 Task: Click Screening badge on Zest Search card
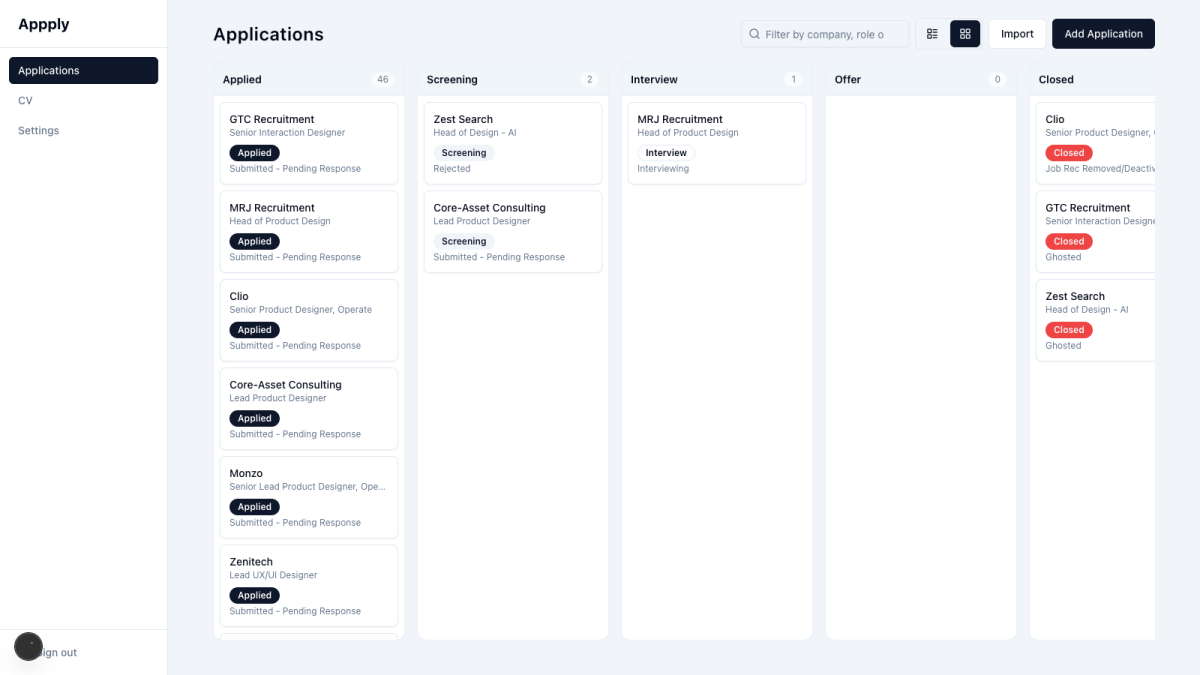pyautogui.click(x=464, y=153)
